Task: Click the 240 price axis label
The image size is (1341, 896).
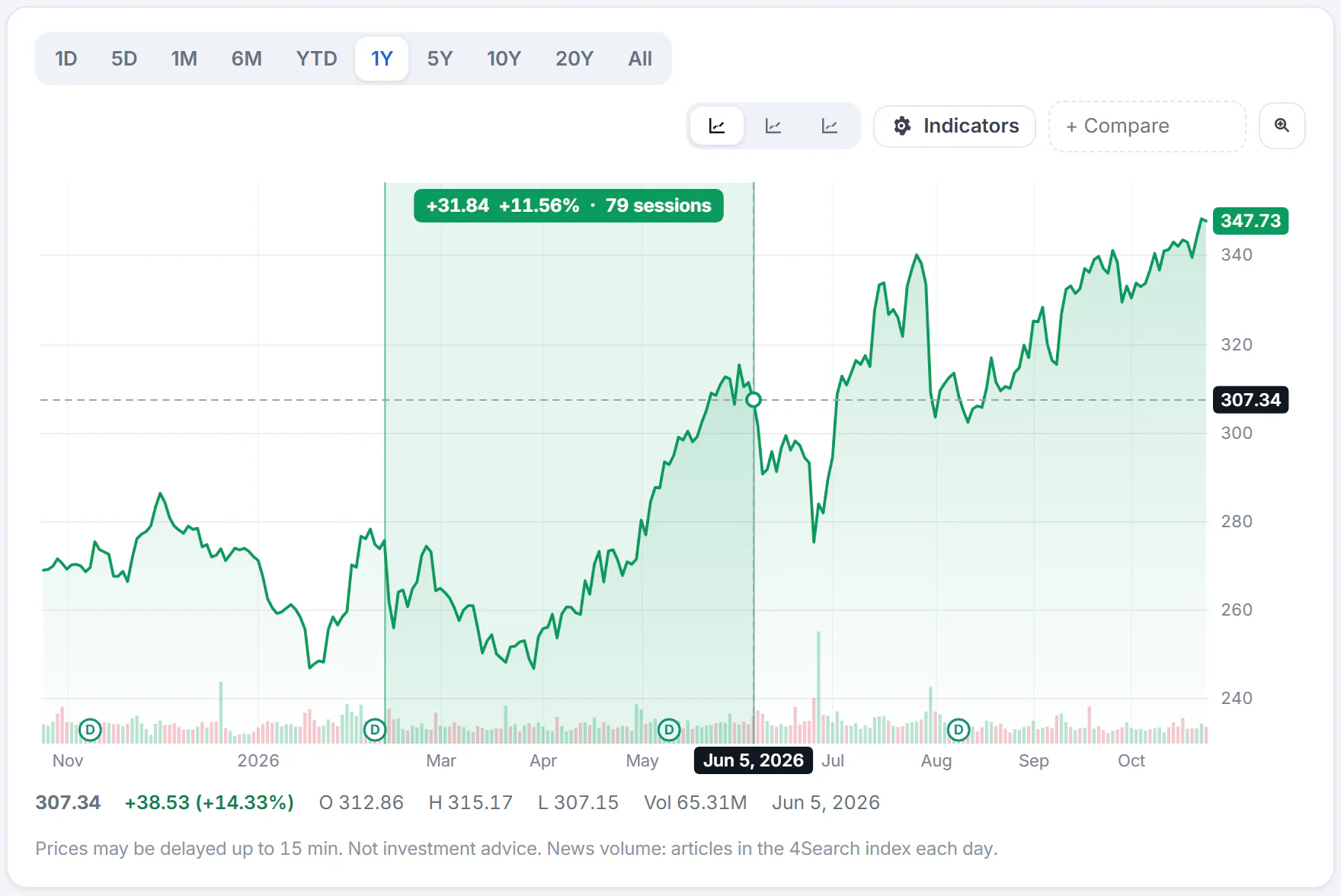Action: pos(1237,699)
